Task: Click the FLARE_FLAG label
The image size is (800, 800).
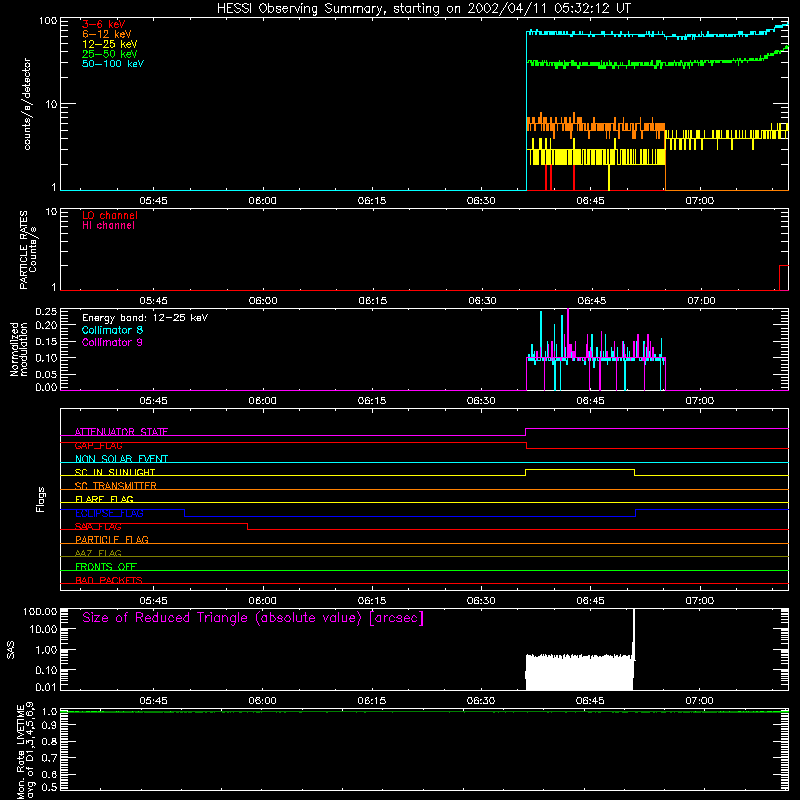Action: tap(104, 499)
